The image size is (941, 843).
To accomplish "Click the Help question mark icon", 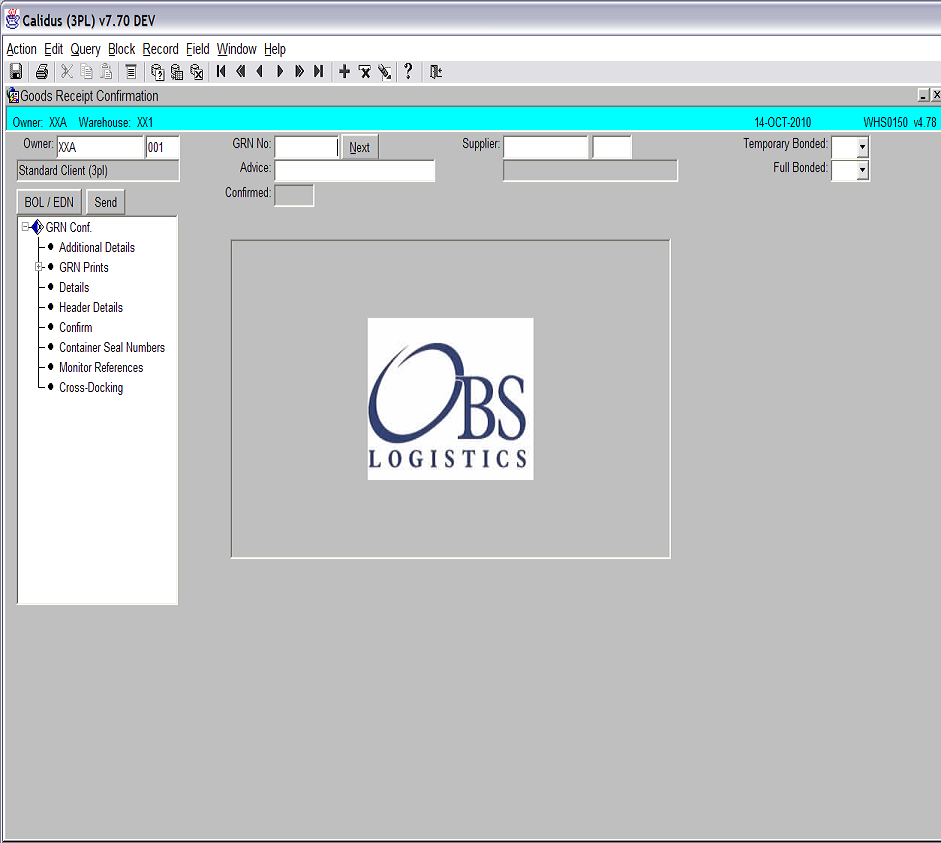I will 409,71.
